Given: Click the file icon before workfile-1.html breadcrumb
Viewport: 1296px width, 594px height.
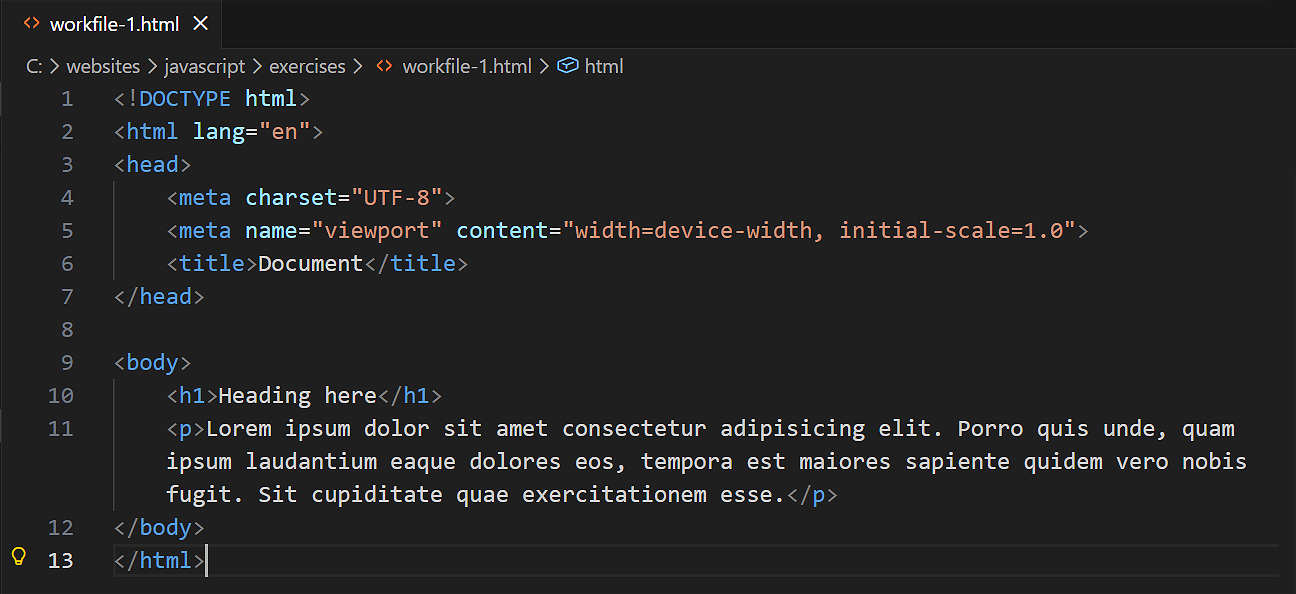Looking at the screenshot, I should tap(384, 66).
